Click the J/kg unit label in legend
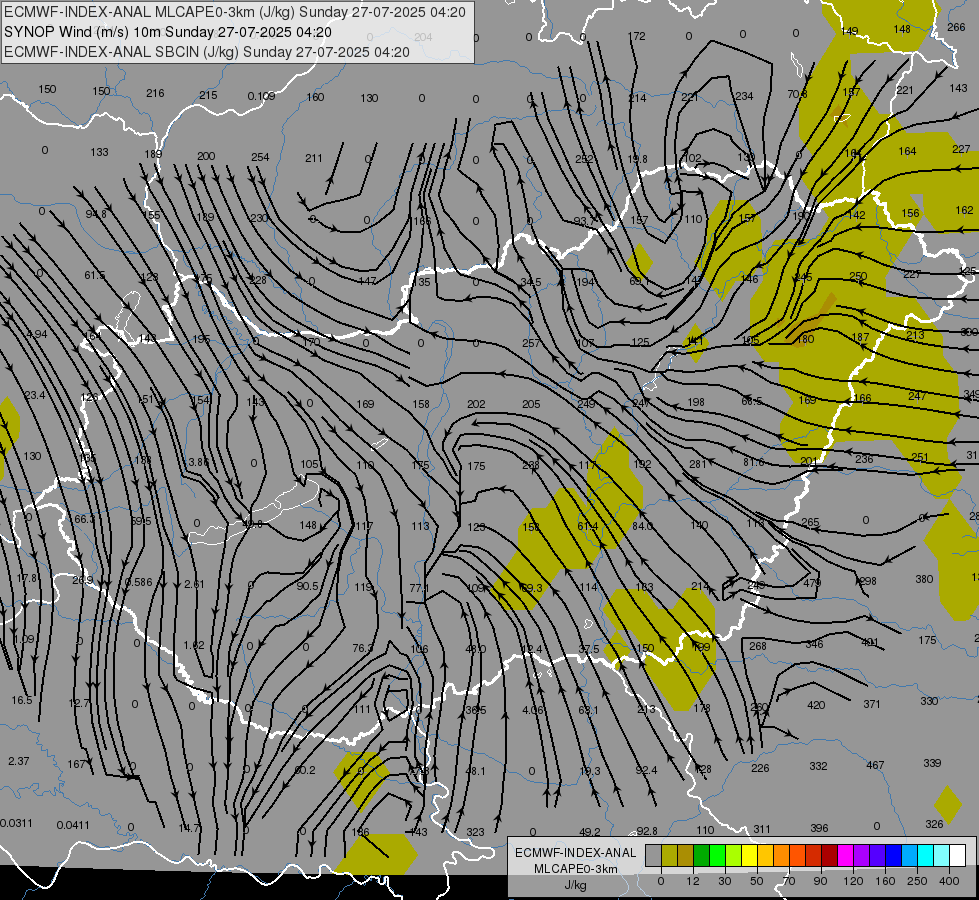This screenshot has width=979, height=900. [575, 885]
